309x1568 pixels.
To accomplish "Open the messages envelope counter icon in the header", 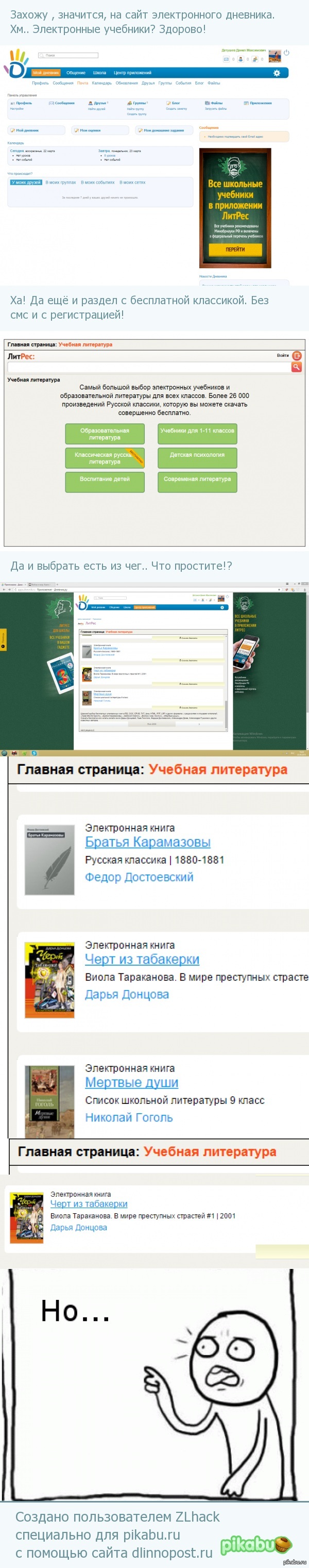I will click(226, 59).
